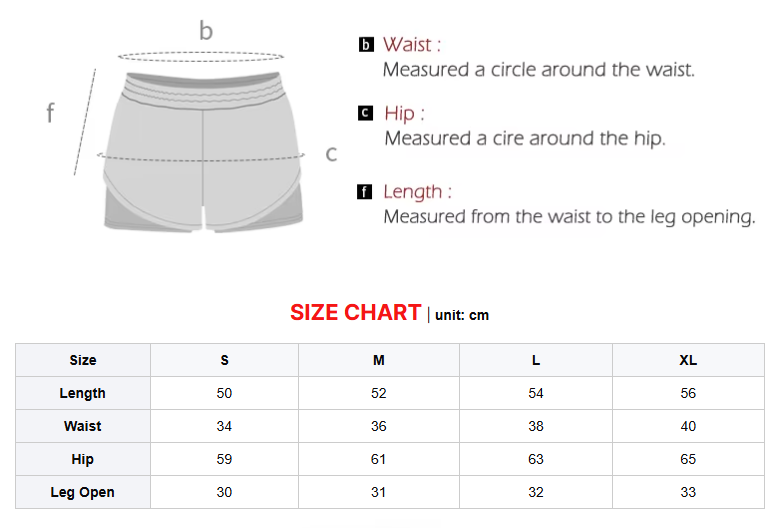The width and height of the screenshot is (780, 528).
Task: Click the gray 'f' label left of shorts
Action: tap(50, 113)
